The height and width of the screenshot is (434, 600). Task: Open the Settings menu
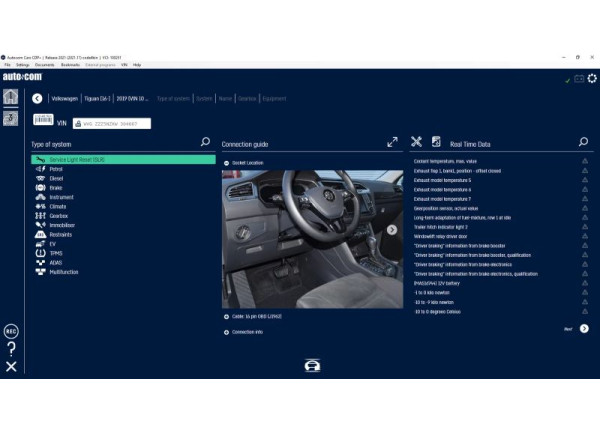coord(22,64)
